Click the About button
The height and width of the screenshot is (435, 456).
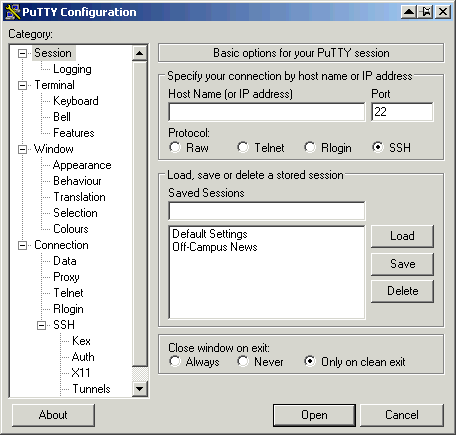coord(53,415)
